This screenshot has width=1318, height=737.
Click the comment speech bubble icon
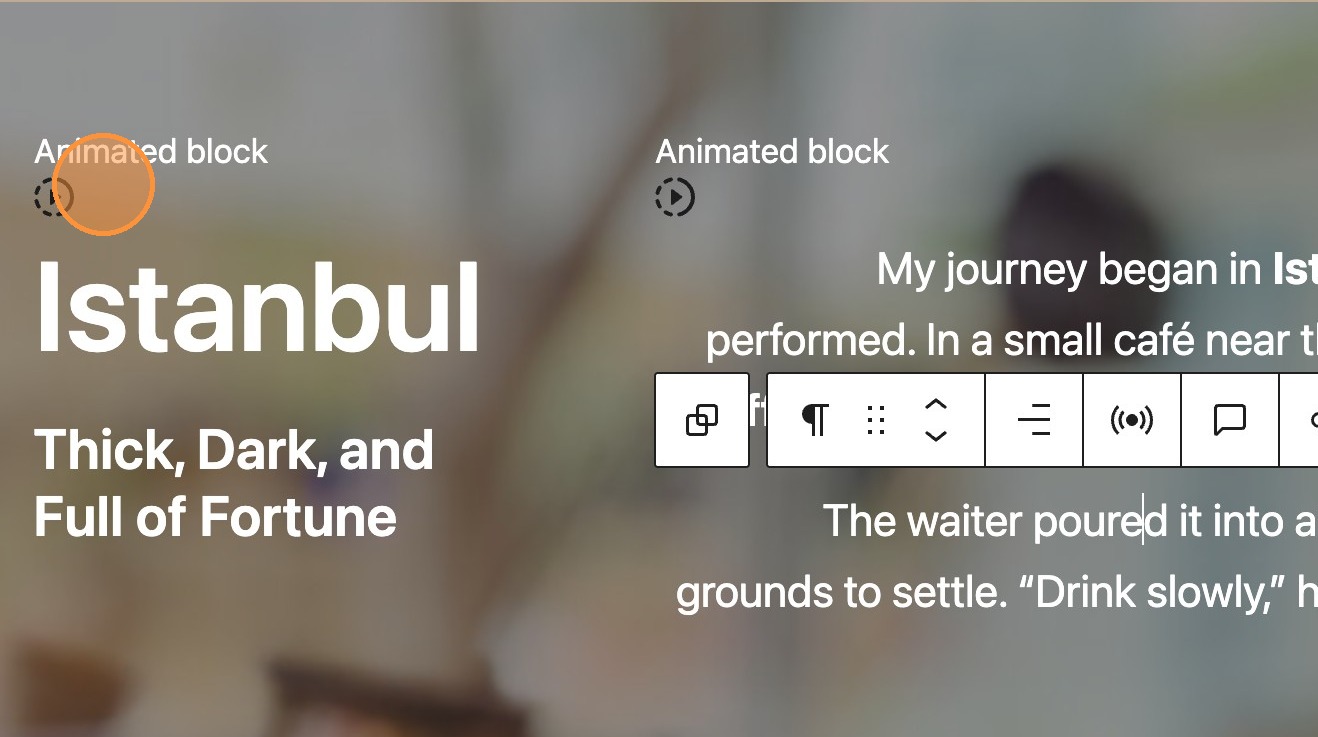point(1229,421)
